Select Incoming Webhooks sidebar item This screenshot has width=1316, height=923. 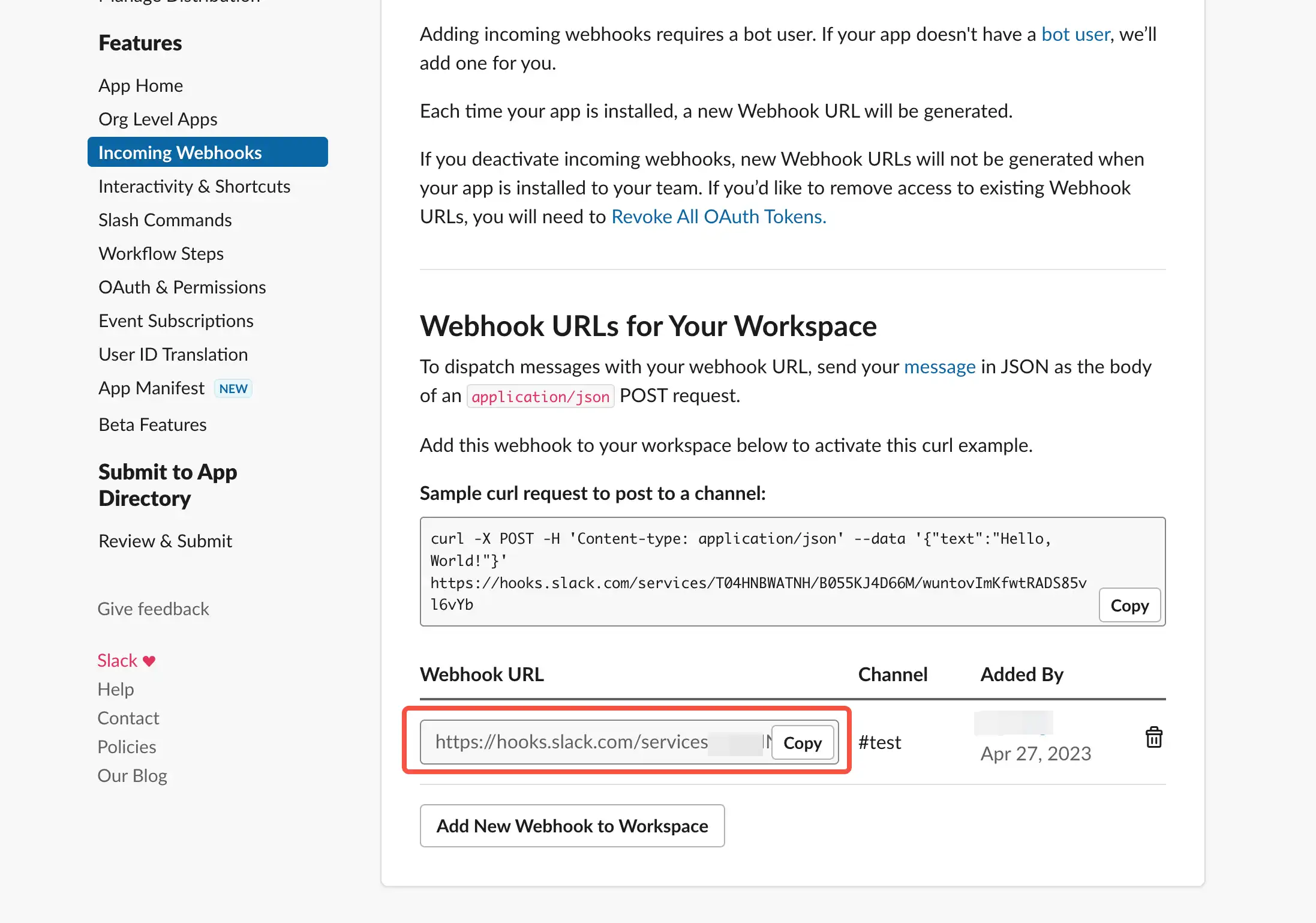tap(208, 152)
